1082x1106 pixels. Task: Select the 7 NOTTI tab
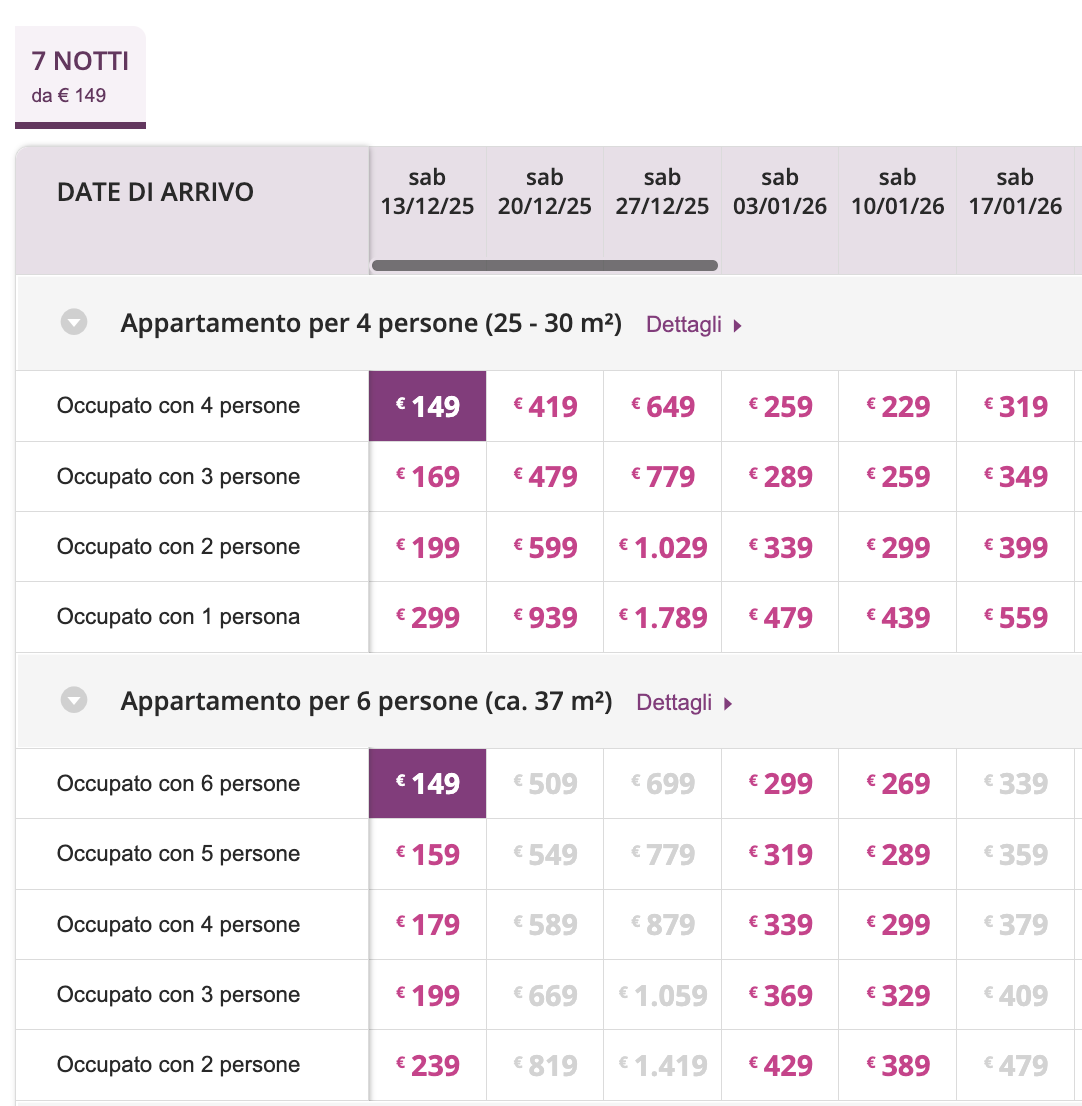tap(80, 76)
